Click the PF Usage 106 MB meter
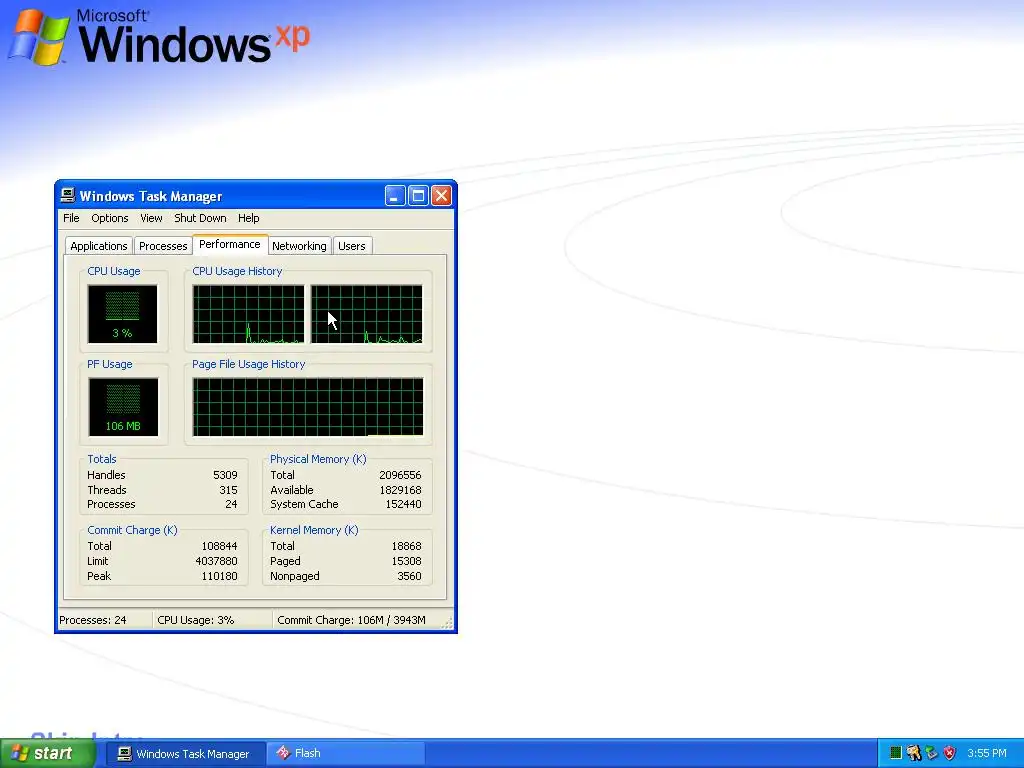Viewport: 1024px width, 768px height. pos(123,407)
